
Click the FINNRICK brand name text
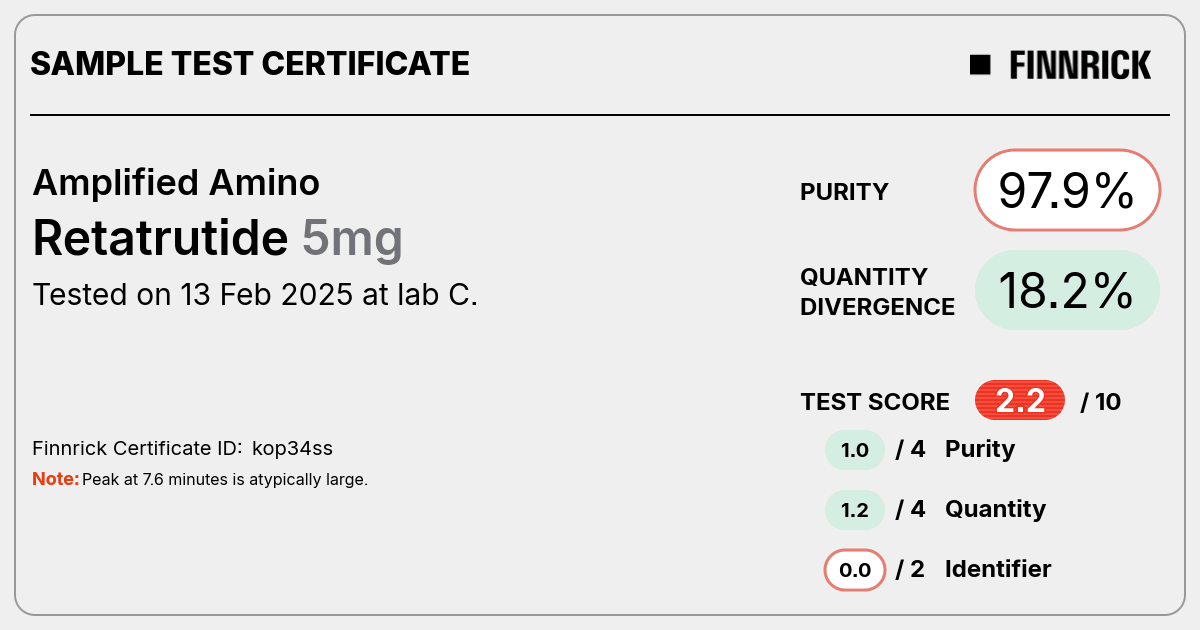pyautogui.click(x=1080, y=65)
